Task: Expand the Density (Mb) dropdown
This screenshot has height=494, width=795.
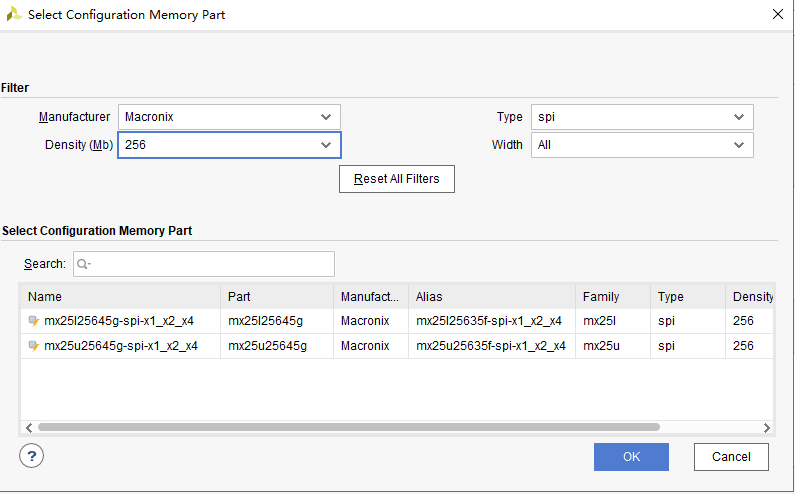Action: pos(229,145)
